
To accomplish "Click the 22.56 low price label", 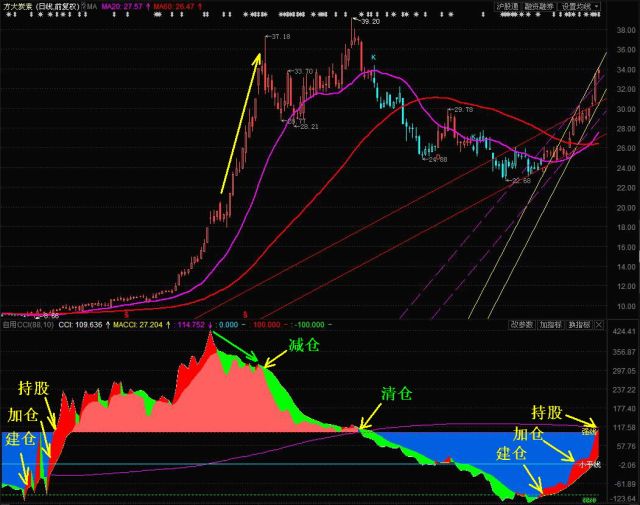I will coord(520,181).
